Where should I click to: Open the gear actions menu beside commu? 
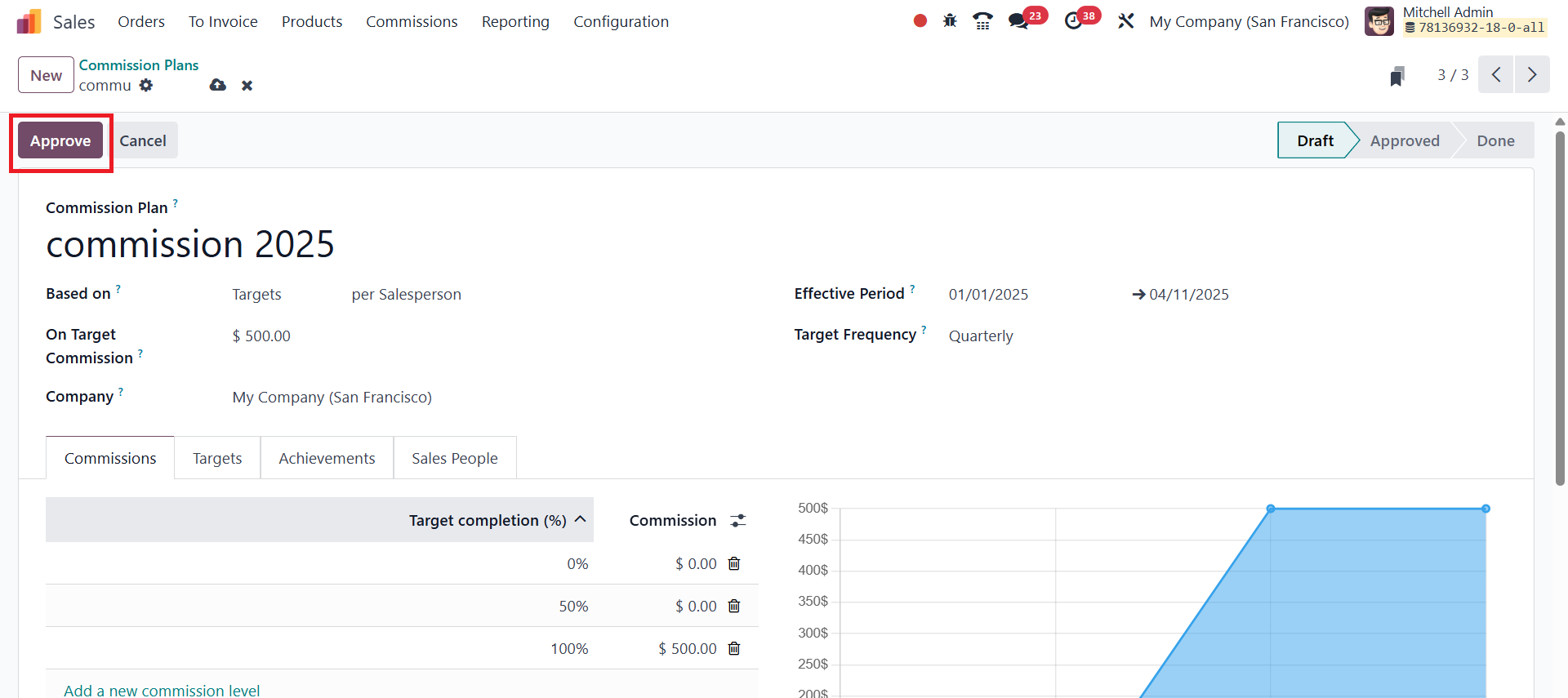146,85
